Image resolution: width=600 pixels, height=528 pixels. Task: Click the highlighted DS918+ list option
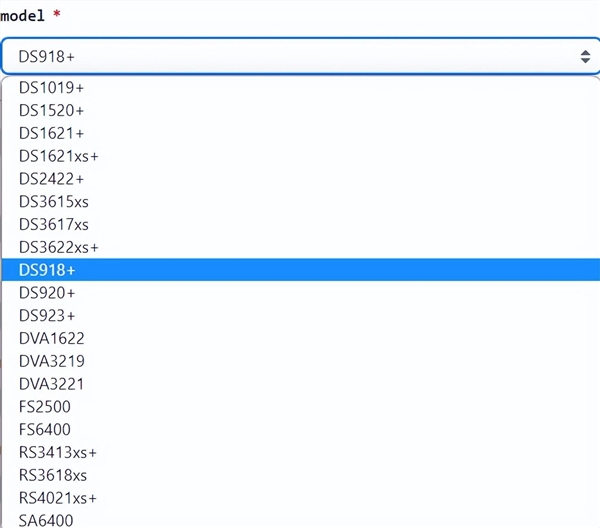(x=301, y=270)
